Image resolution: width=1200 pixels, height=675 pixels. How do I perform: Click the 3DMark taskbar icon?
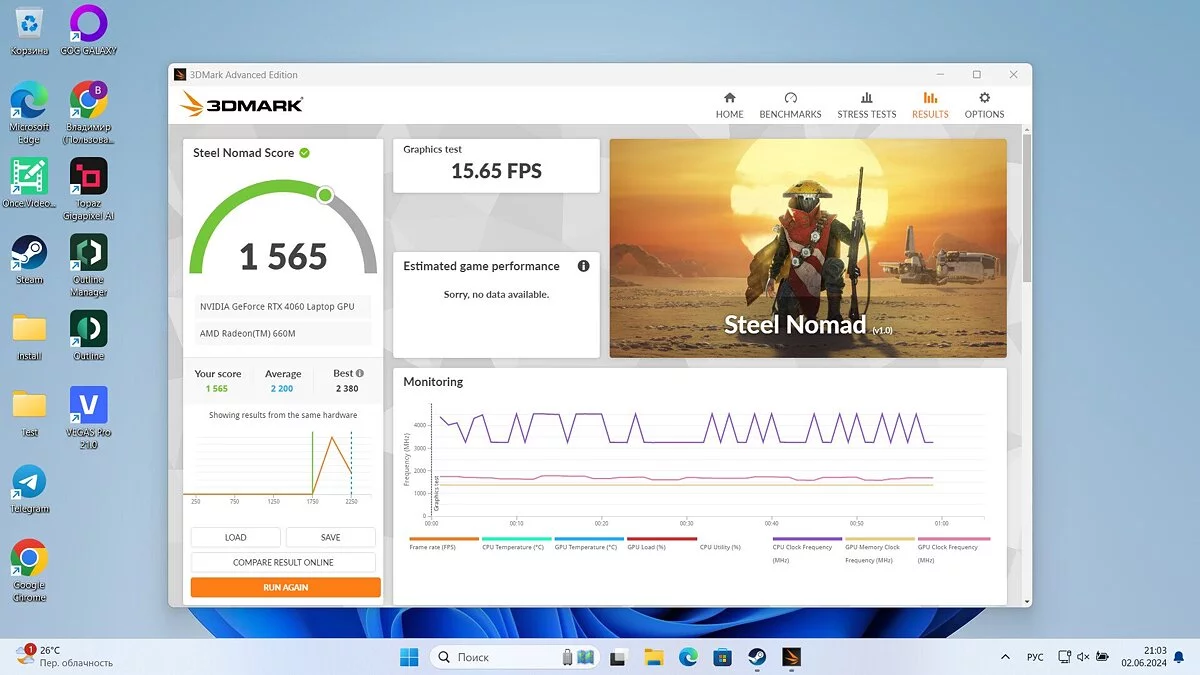pyautogui.click(x=790, y=657)
